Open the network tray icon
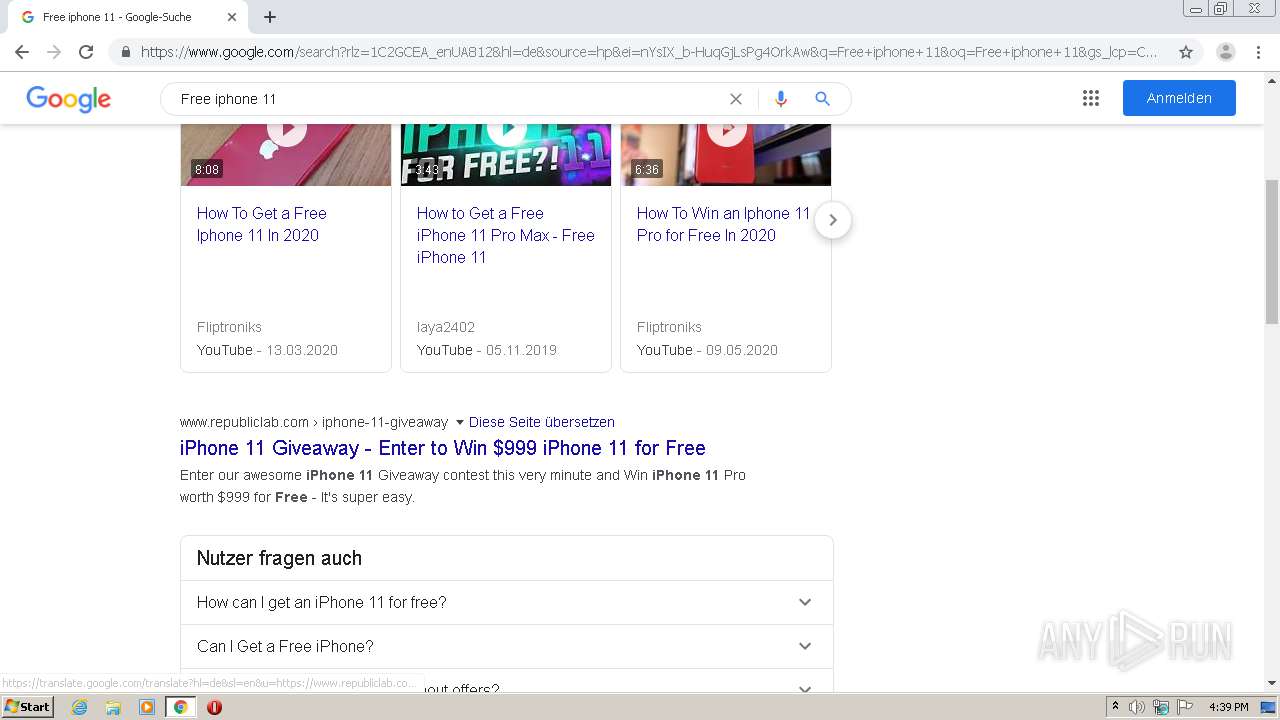The height and width of the screenshot is (720, 1280). point(1161,707)
